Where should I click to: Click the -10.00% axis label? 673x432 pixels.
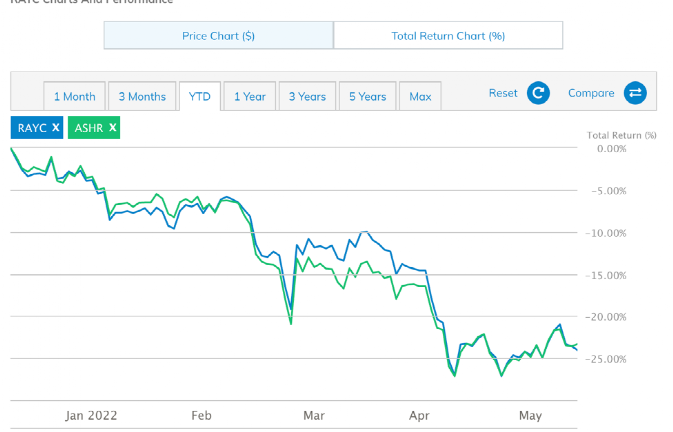[606, 233]
